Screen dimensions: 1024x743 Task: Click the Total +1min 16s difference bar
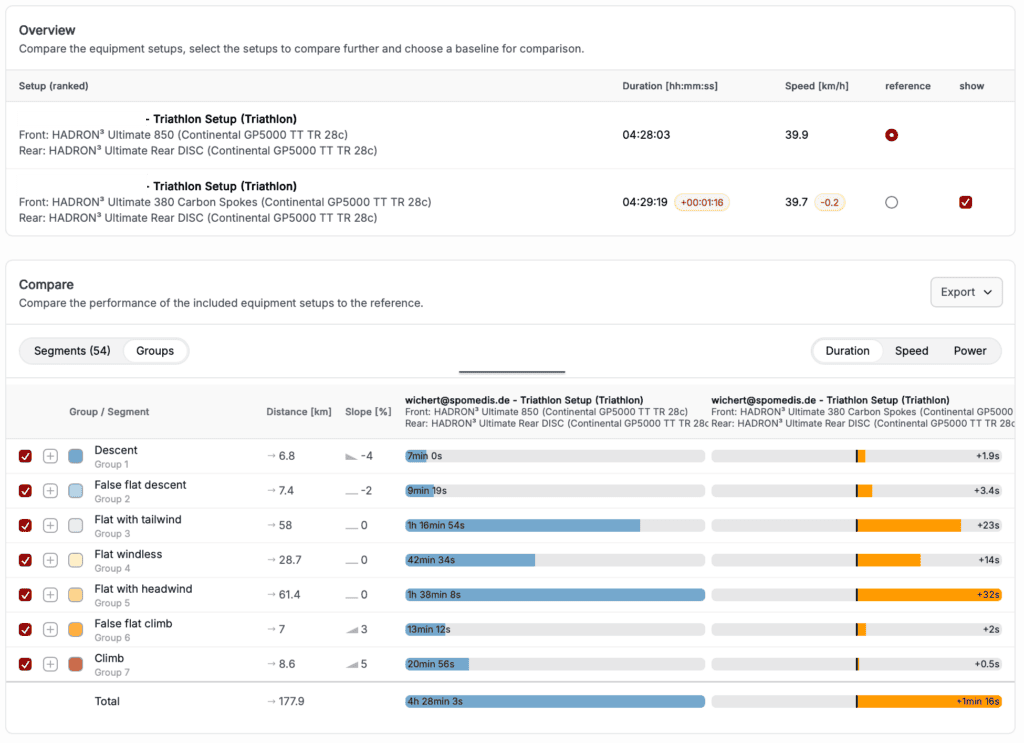(929, 701)
